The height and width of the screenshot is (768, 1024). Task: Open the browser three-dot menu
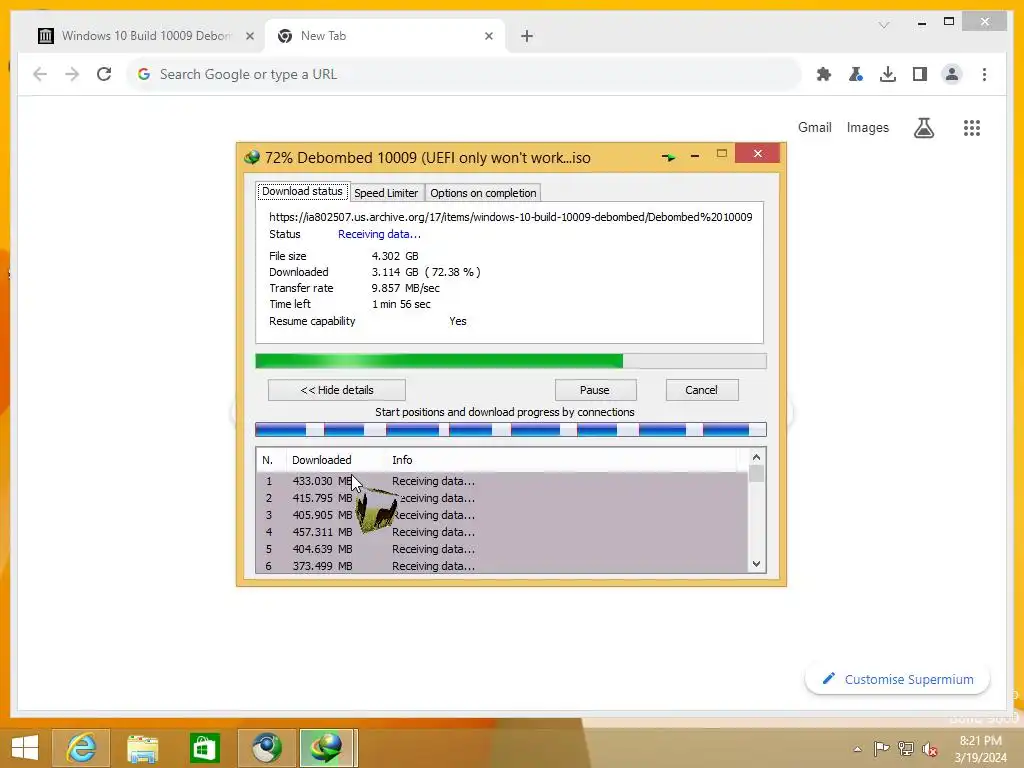(984, 74)
